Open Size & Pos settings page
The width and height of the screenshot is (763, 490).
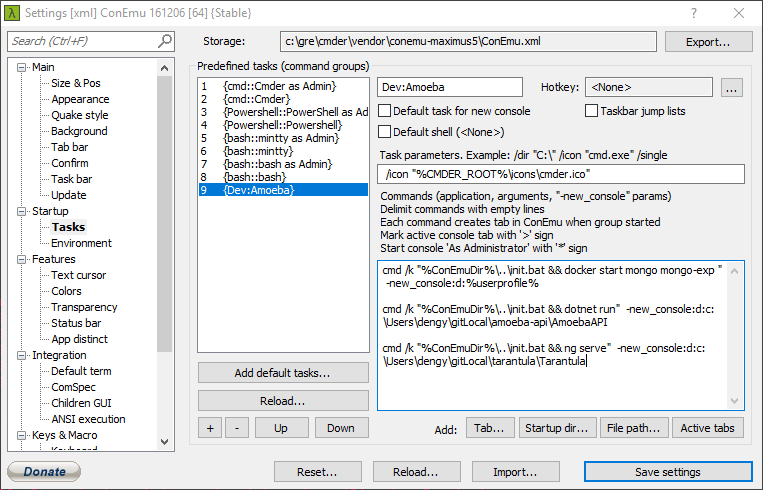click(x=75, y=83)
